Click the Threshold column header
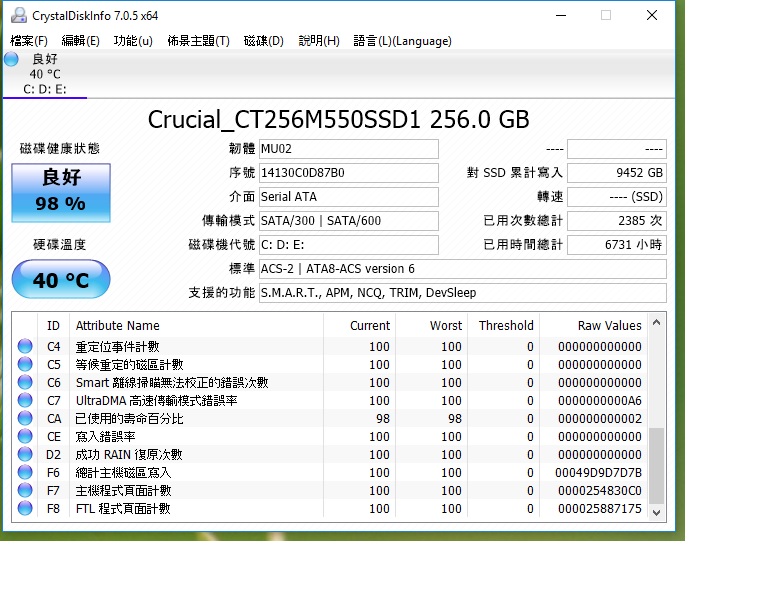 pyautogui.click(x=504, y=326)
